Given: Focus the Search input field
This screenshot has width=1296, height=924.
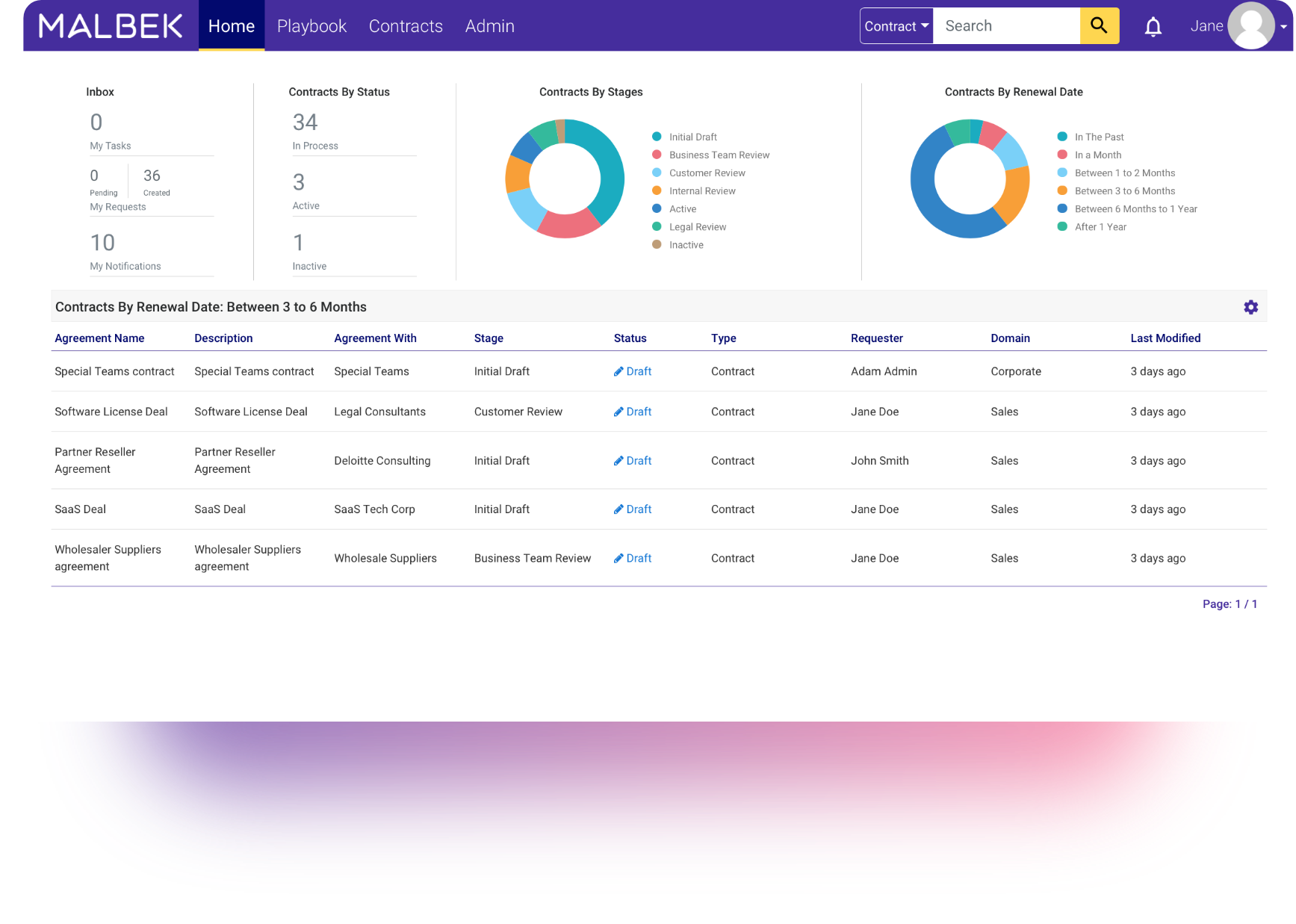Looking at the screenshot, I should pos(1005,26).
